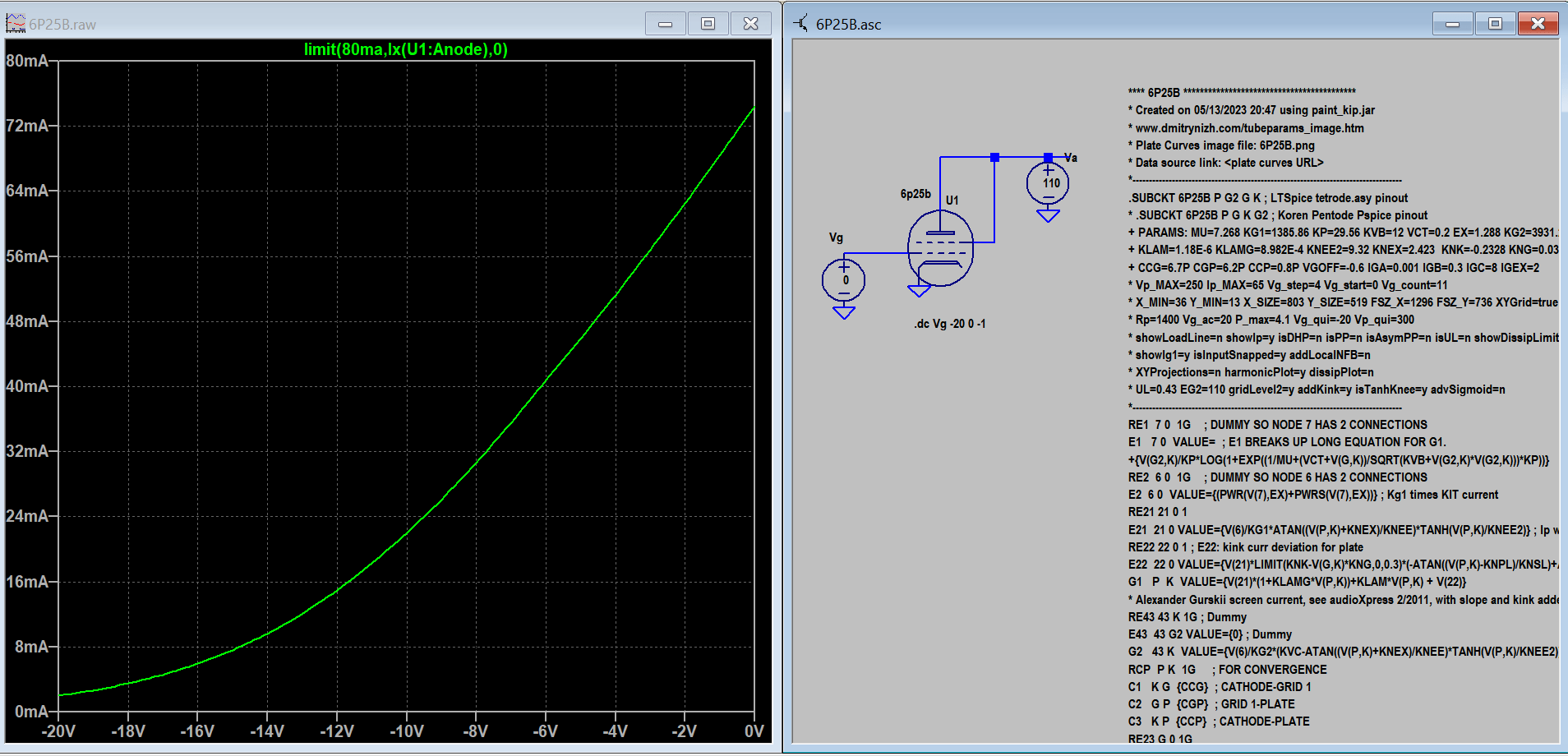
Task: Click the waveform icon in 6P25B.raw title bar
Action: coord(16,23)
